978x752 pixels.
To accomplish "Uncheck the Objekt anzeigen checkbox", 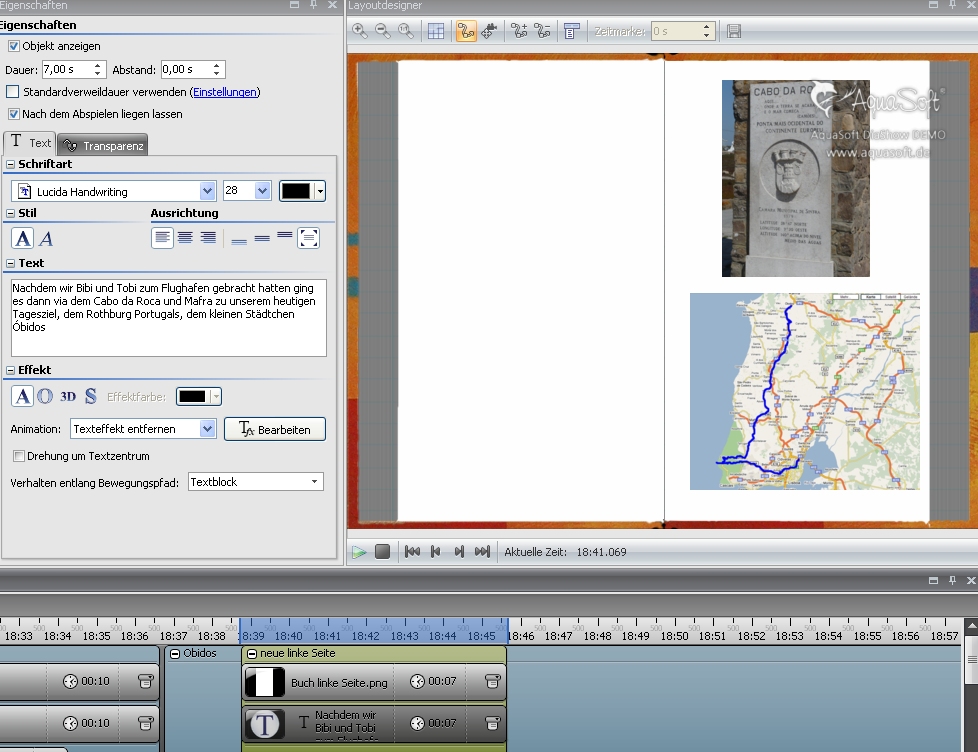I will (14, 46).
